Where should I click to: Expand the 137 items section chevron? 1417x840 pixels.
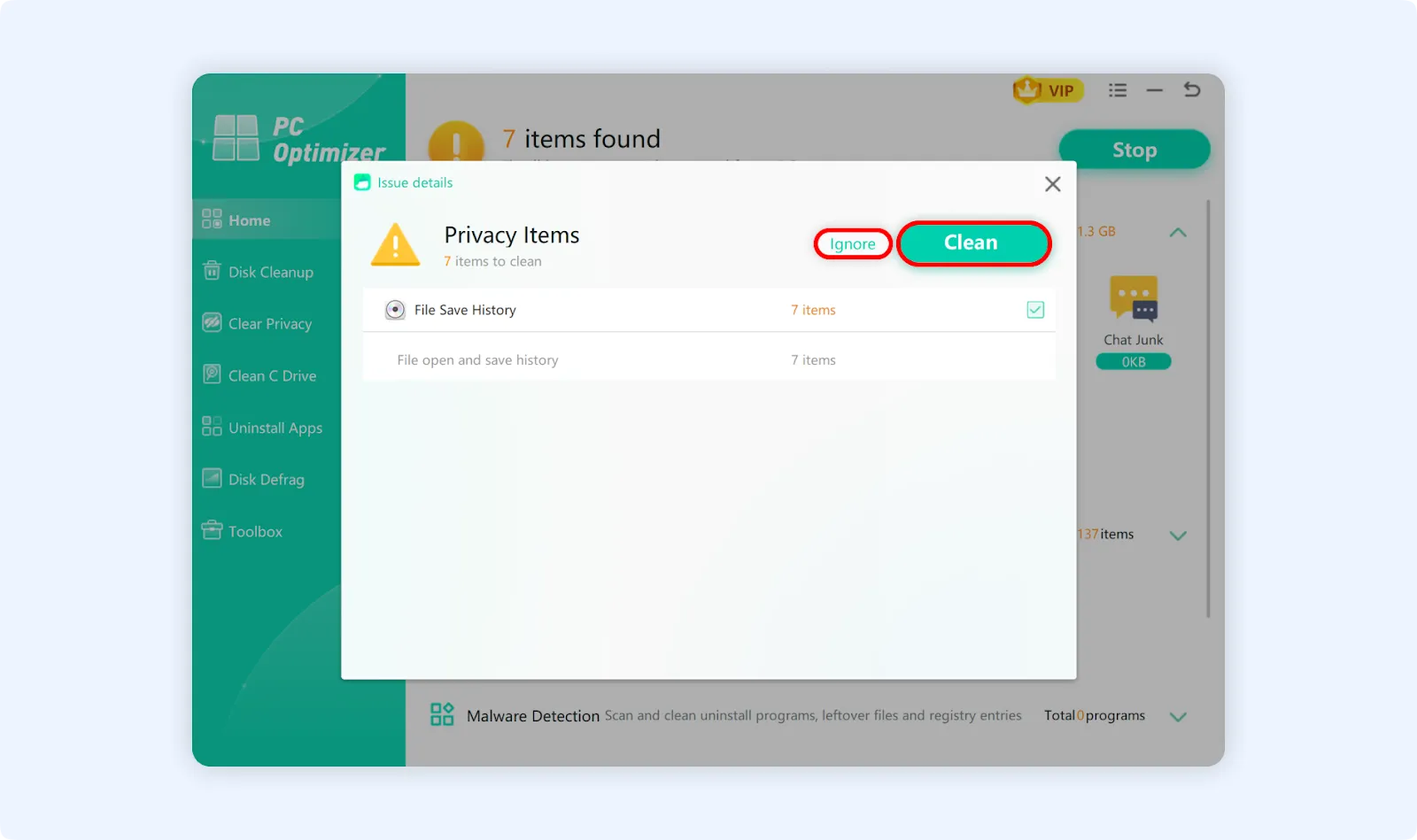point(1178,536)
